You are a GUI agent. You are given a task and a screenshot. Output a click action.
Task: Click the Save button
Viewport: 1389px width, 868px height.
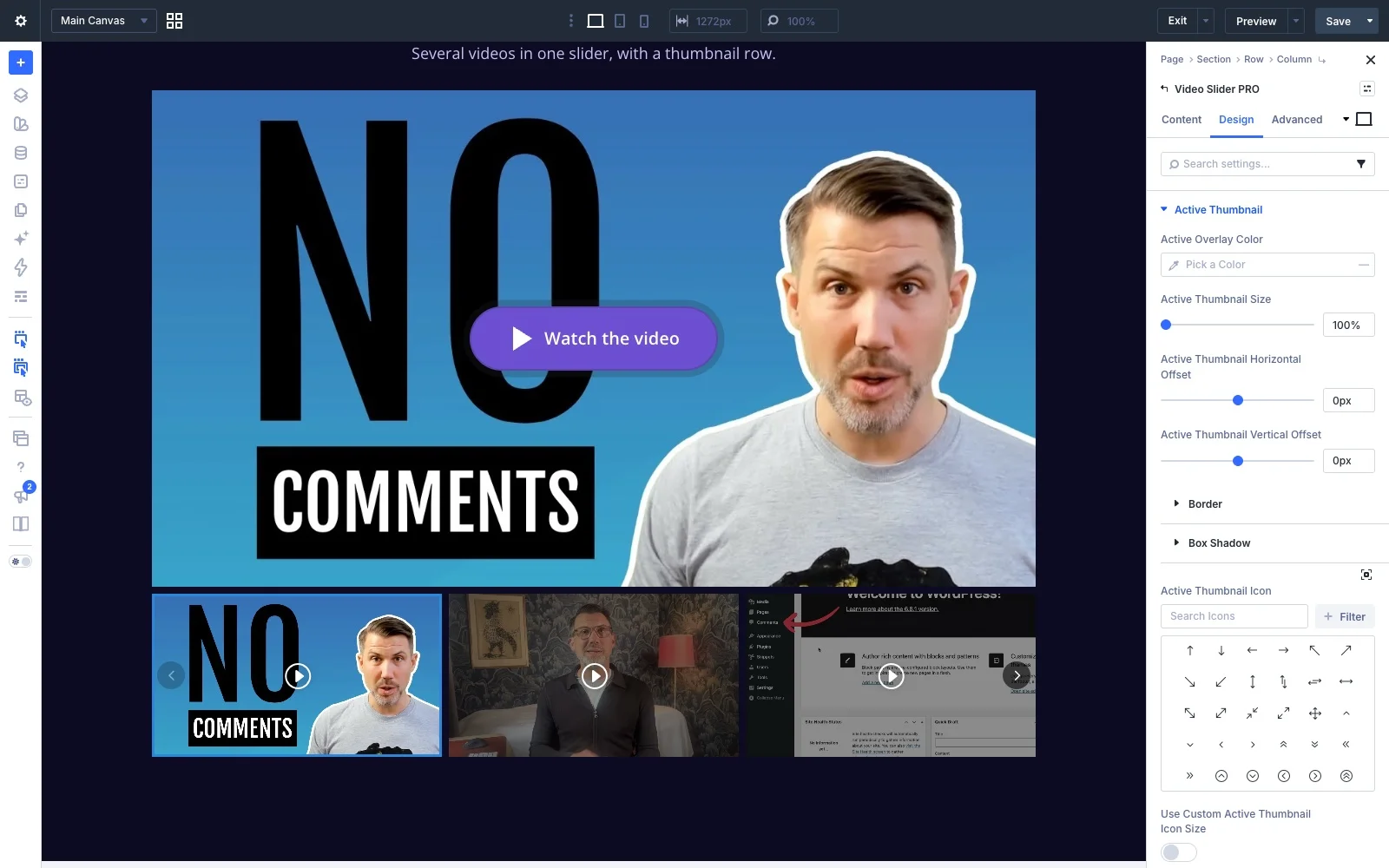coord(1338,21)
